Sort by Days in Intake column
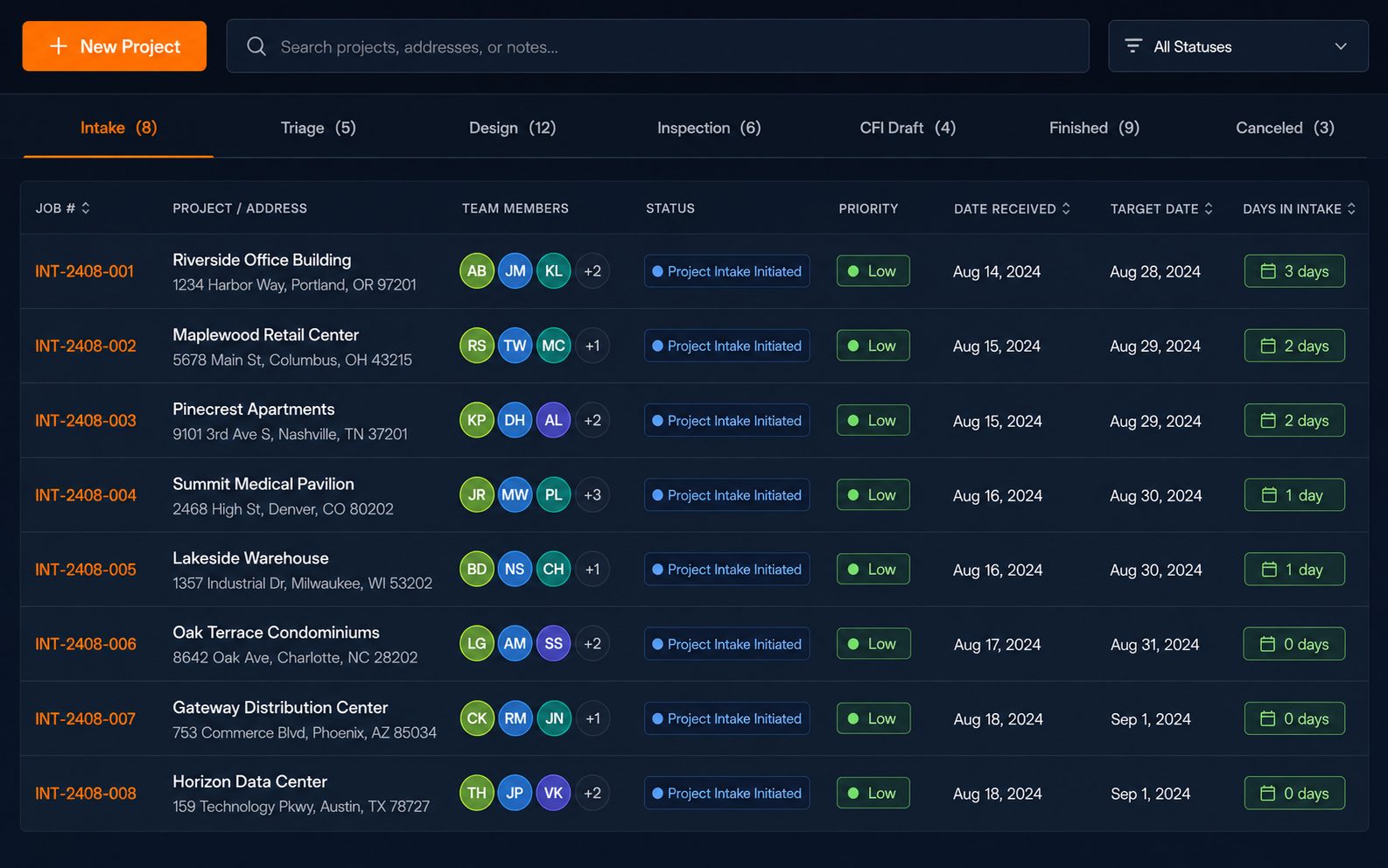Screen dimensions: 1388x868 coord(1351,208)
